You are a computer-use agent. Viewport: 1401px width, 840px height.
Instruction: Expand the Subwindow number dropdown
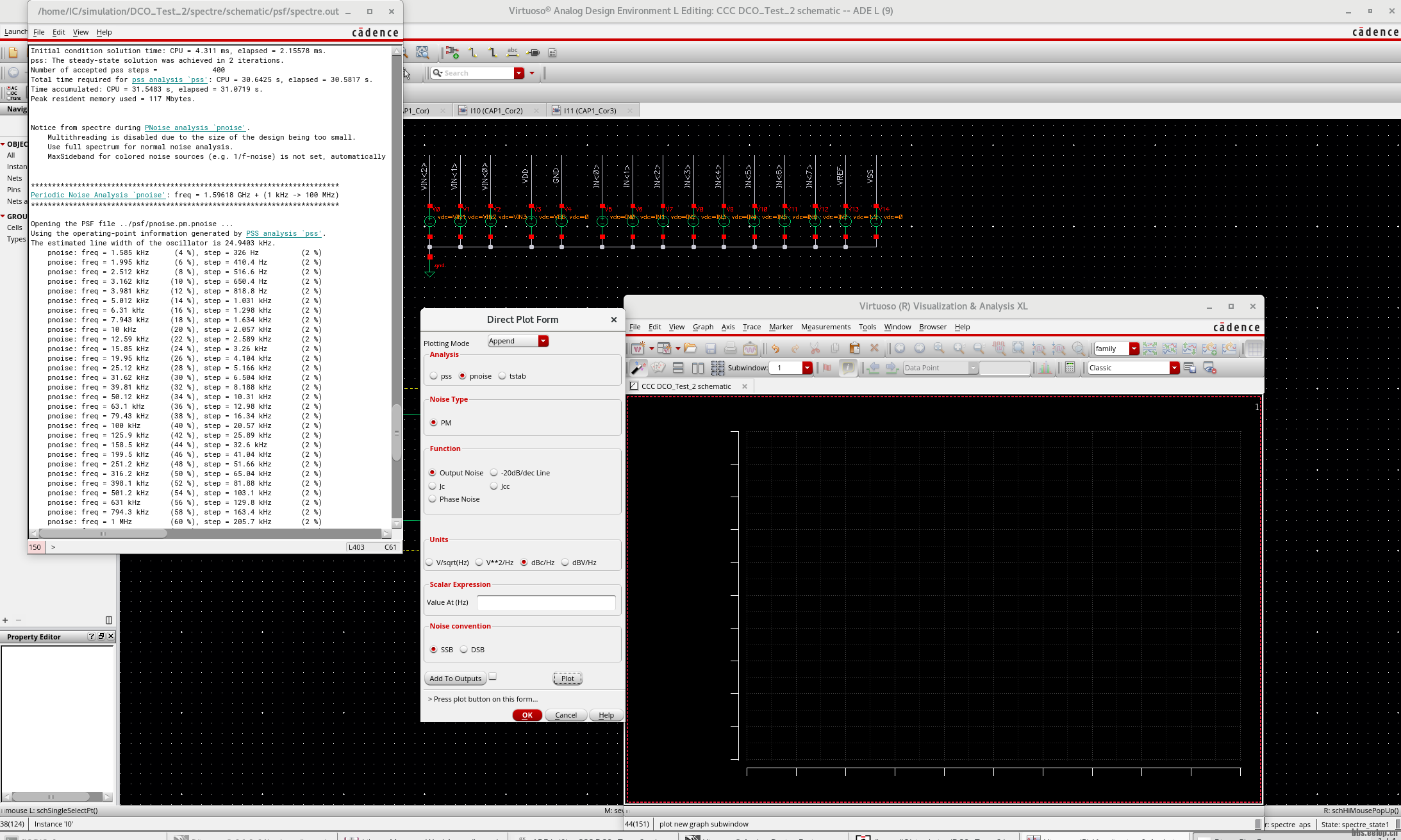click(807, 368)
